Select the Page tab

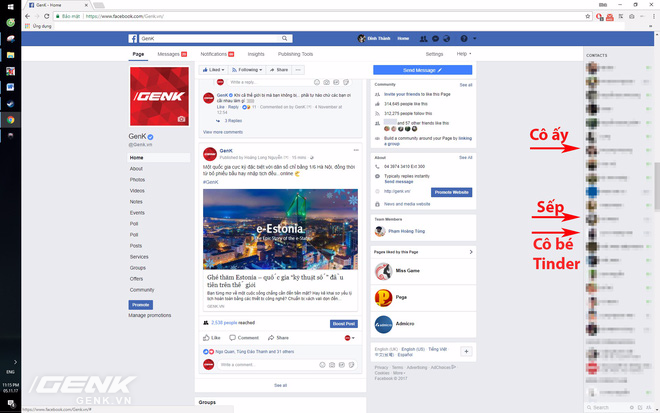(138, 54)
